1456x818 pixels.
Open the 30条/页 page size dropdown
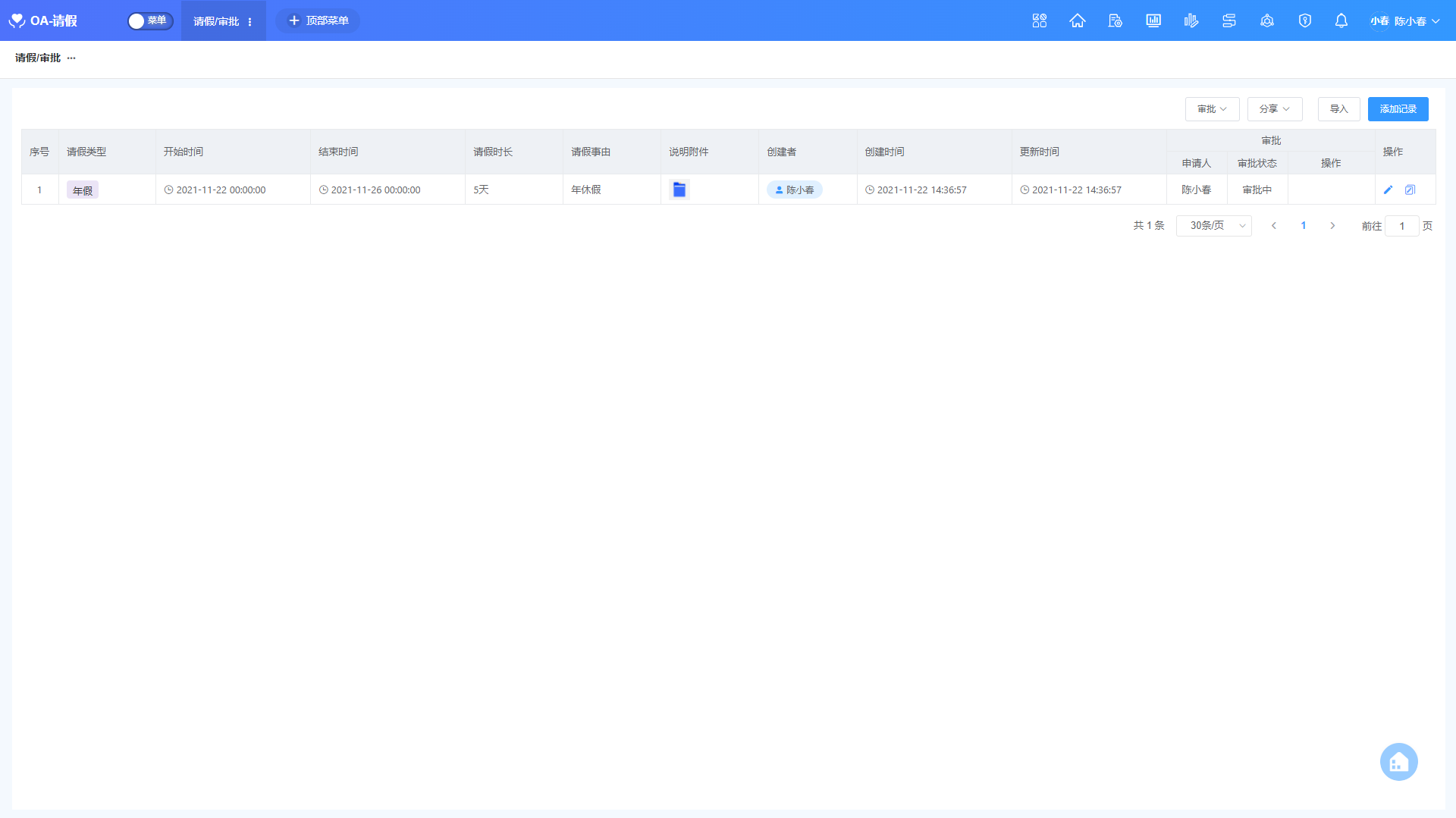pyautogui.click(x=1213, y=226)
